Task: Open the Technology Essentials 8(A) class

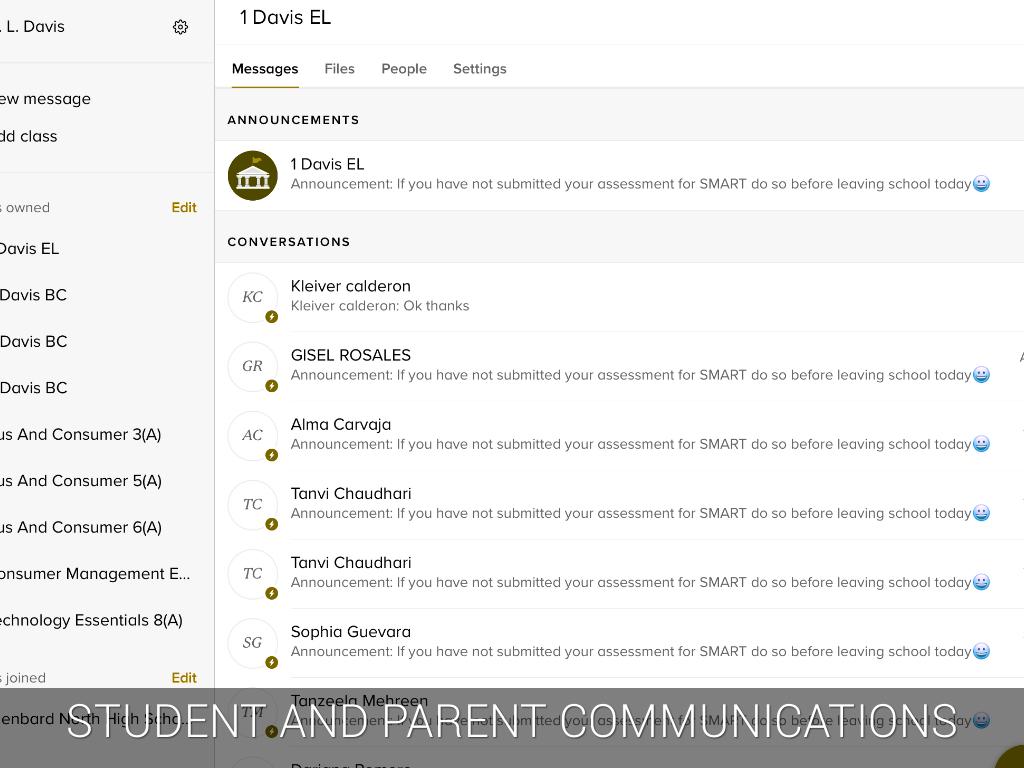Action: [91, 620]
